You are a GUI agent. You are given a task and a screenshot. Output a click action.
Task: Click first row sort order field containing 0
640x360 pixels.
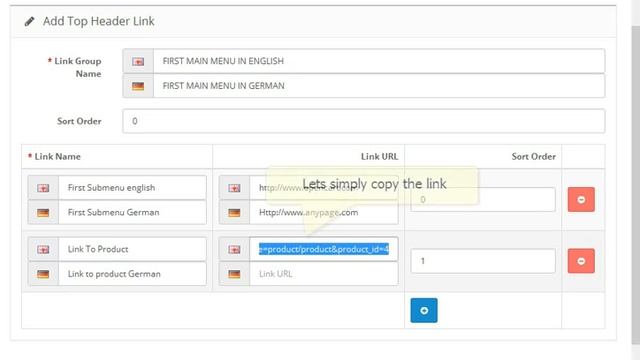coord(483,200)
